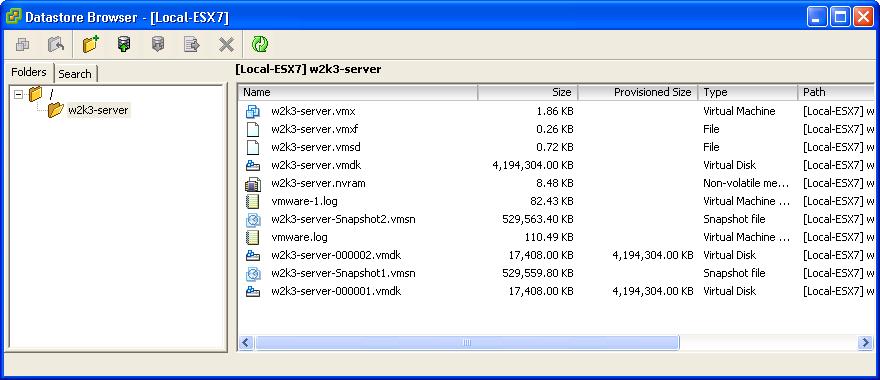Select the file named w2k3-server.vmdk
Screen dimensions: 880x380
point(316,165)
